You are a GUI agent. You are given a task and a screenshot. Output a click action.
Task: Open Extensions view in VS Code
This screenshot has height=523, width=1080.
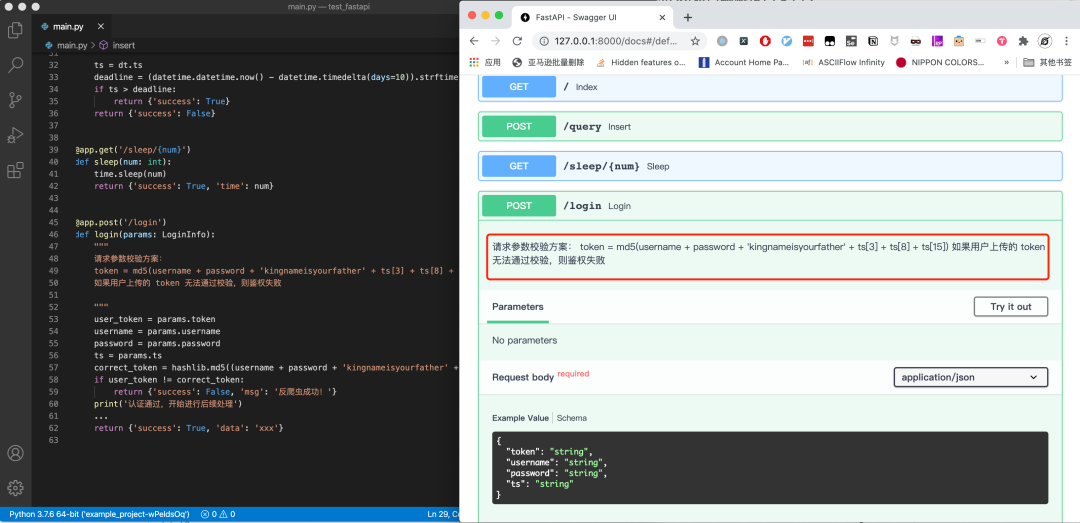click(15, 170)
